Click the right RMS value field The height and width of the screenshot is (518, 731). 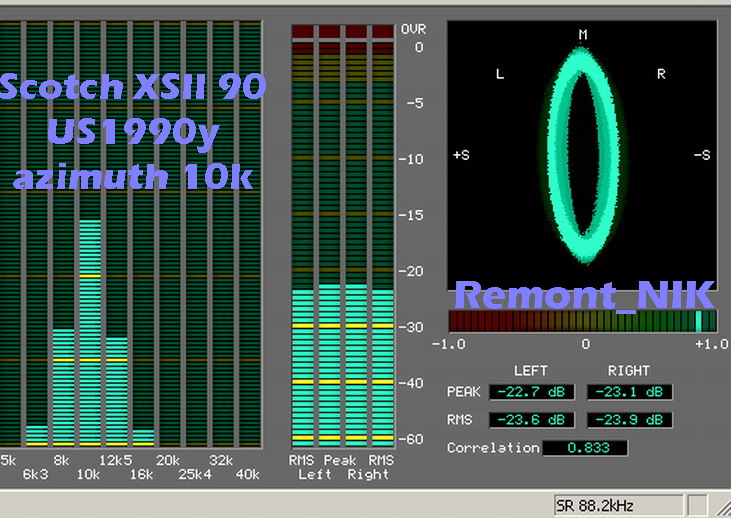click(629, 420)
